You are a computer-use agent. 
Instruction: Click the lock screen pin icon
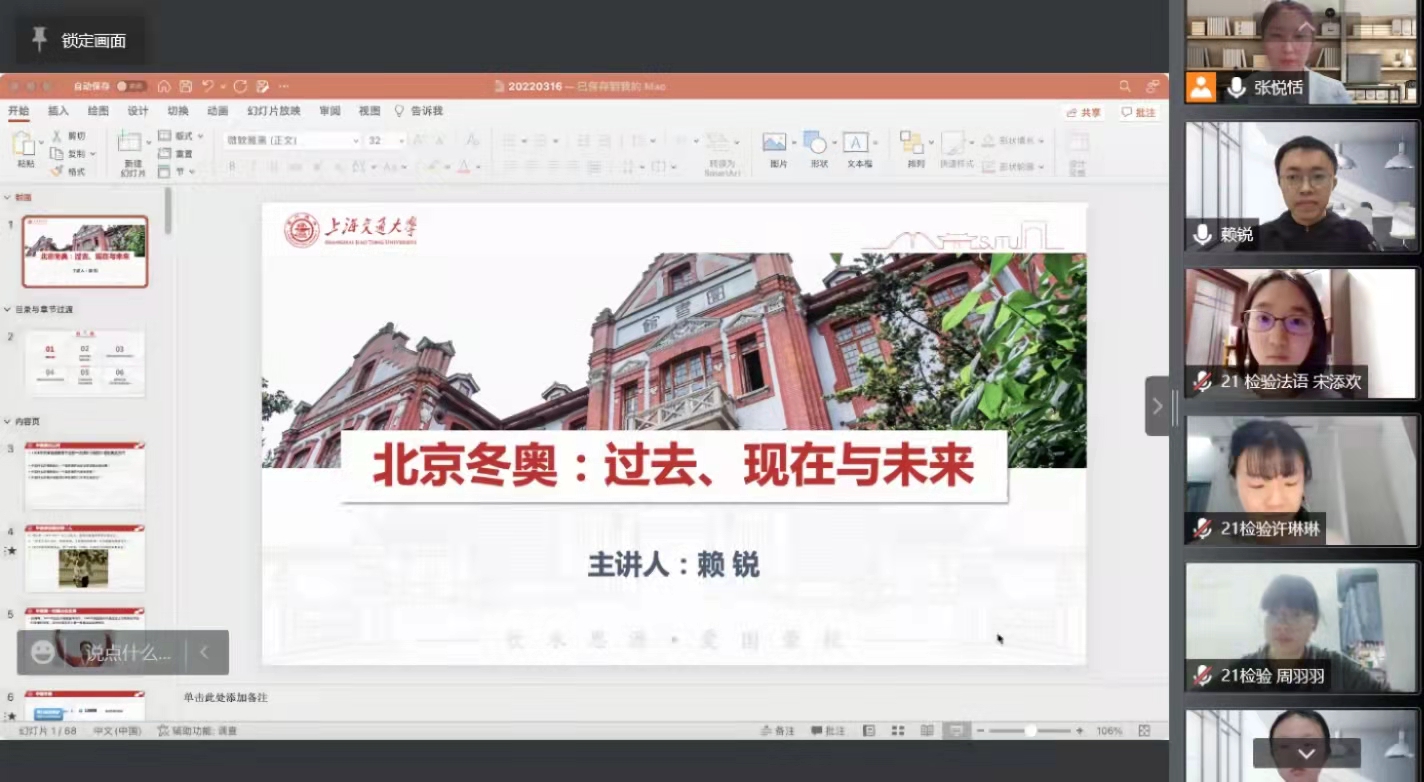(40, 40)
